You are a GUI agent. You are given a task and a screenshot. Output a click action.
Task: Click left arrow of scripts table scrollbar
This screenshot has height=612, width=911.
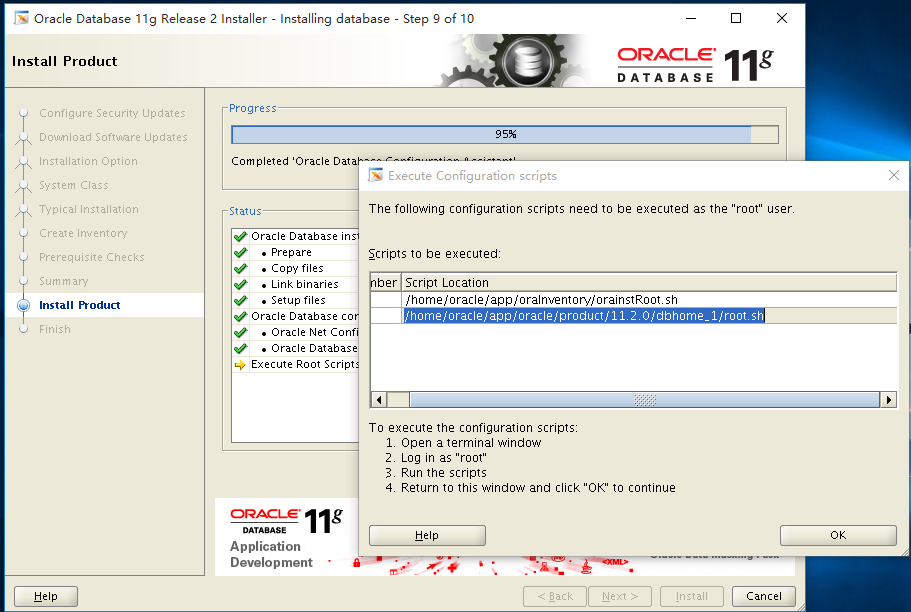[379, 400]
